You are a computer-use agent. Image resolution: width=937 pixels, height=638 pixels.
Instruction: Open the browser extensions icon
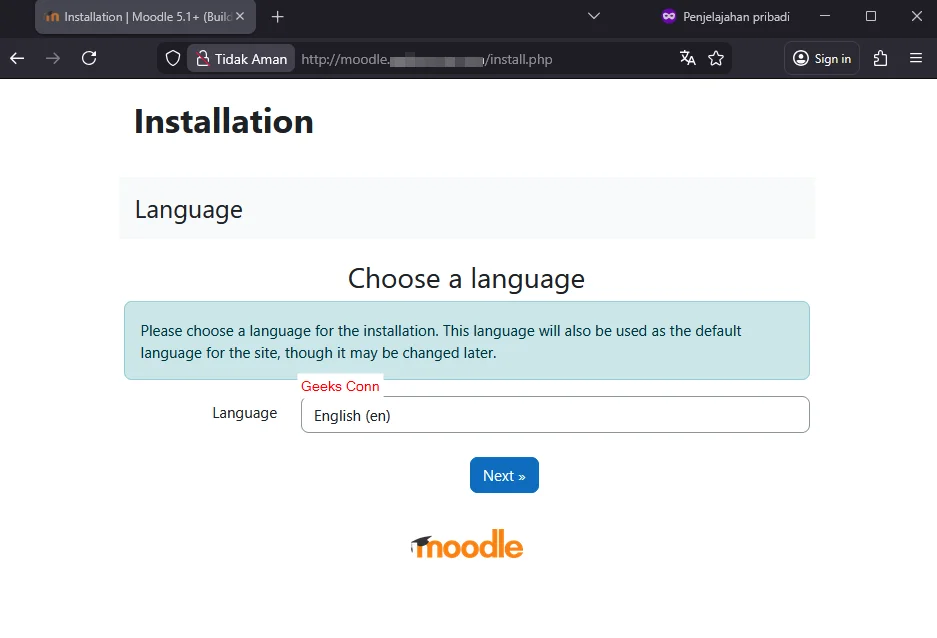[x=880, y=58]
